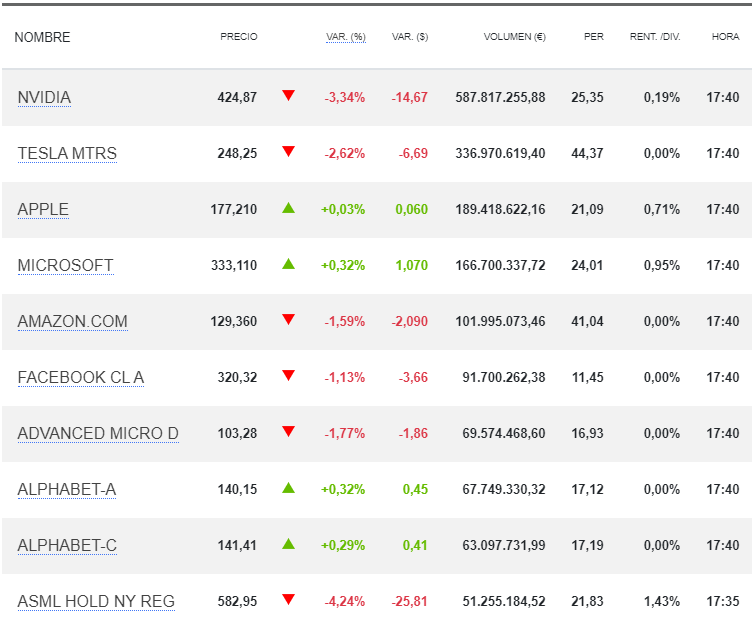The height and width of the screenshot is (636, 753).
Task: Select ALPHABET-C variation +0,29%
Action: [343, 546]
